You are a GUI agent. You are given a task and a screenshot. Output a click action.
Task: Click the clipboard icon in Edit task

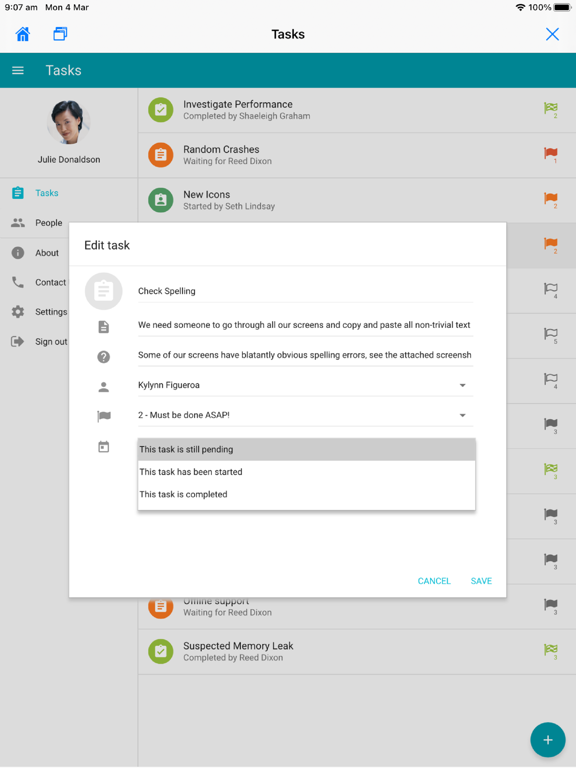tap(103, 291)
